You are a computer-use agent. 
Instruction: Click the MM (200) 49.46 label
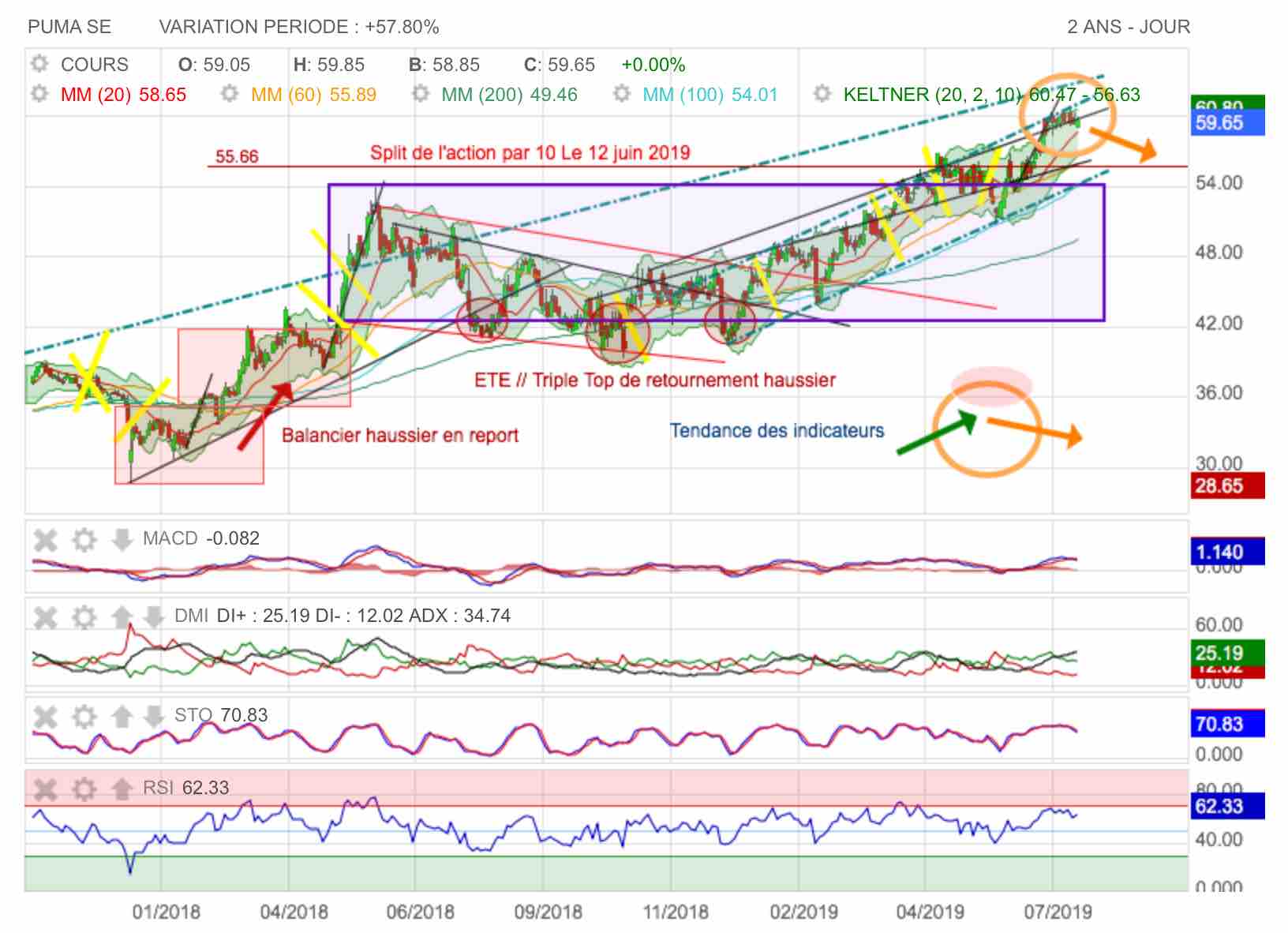[509, 95]
